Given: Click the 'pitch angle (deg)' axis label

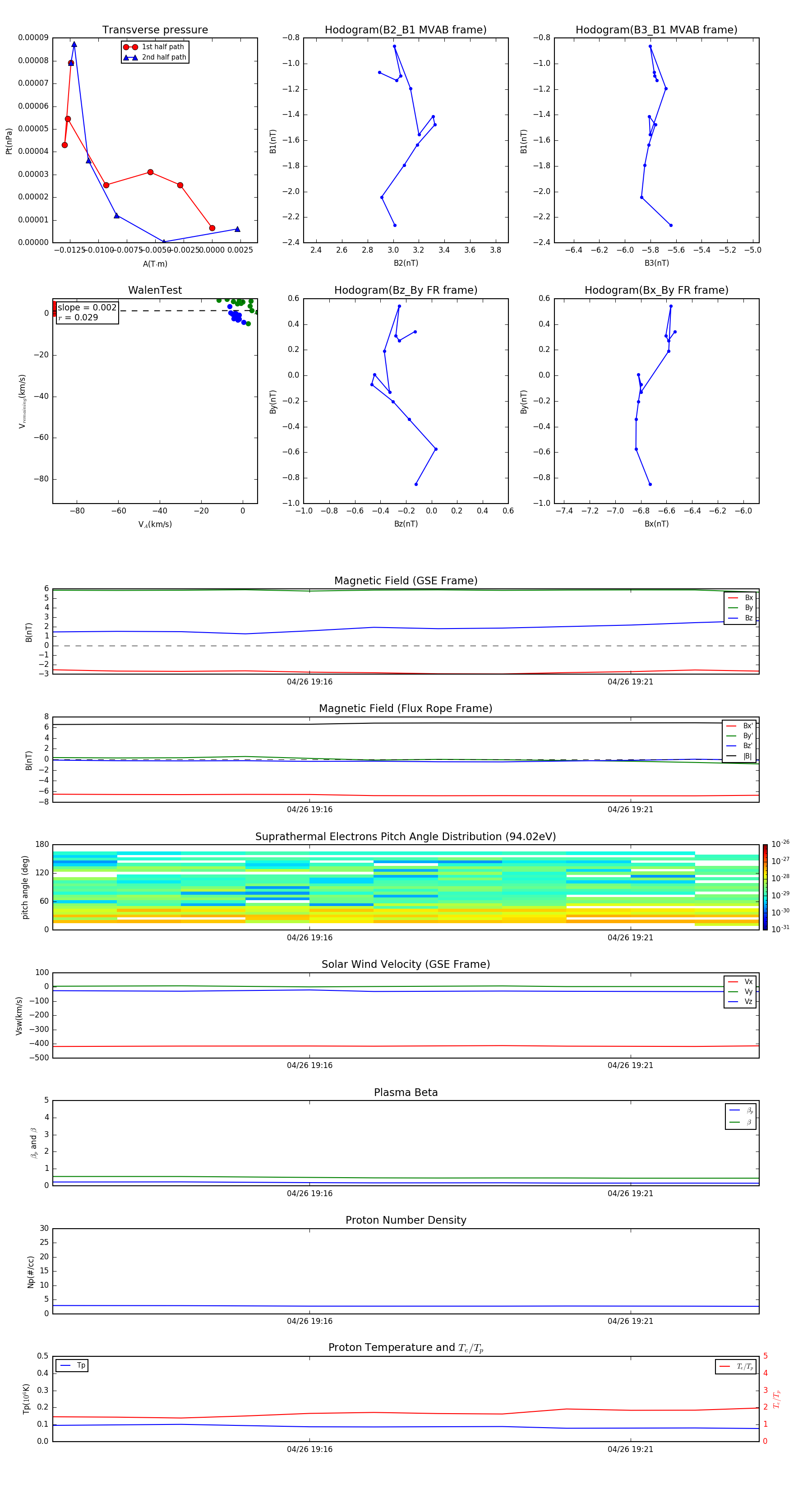Looking at the screenshot, I should [25, 887].
